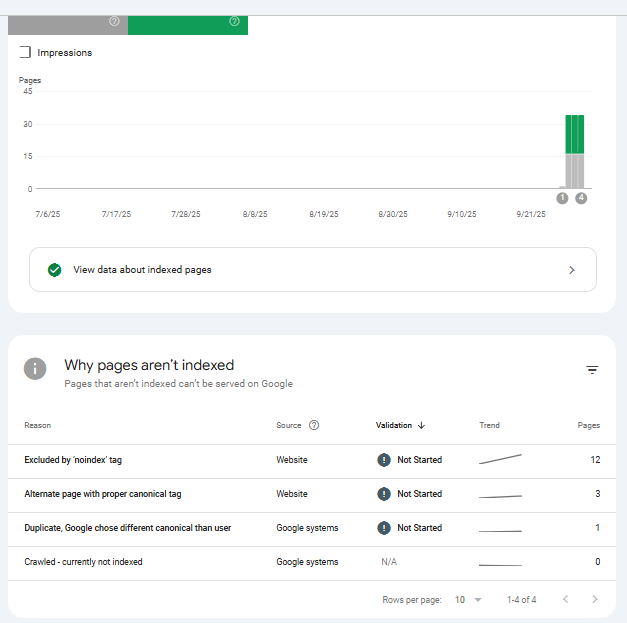
Task: Click the green indexed pages bar in chart
Action: tap(575, 134)
